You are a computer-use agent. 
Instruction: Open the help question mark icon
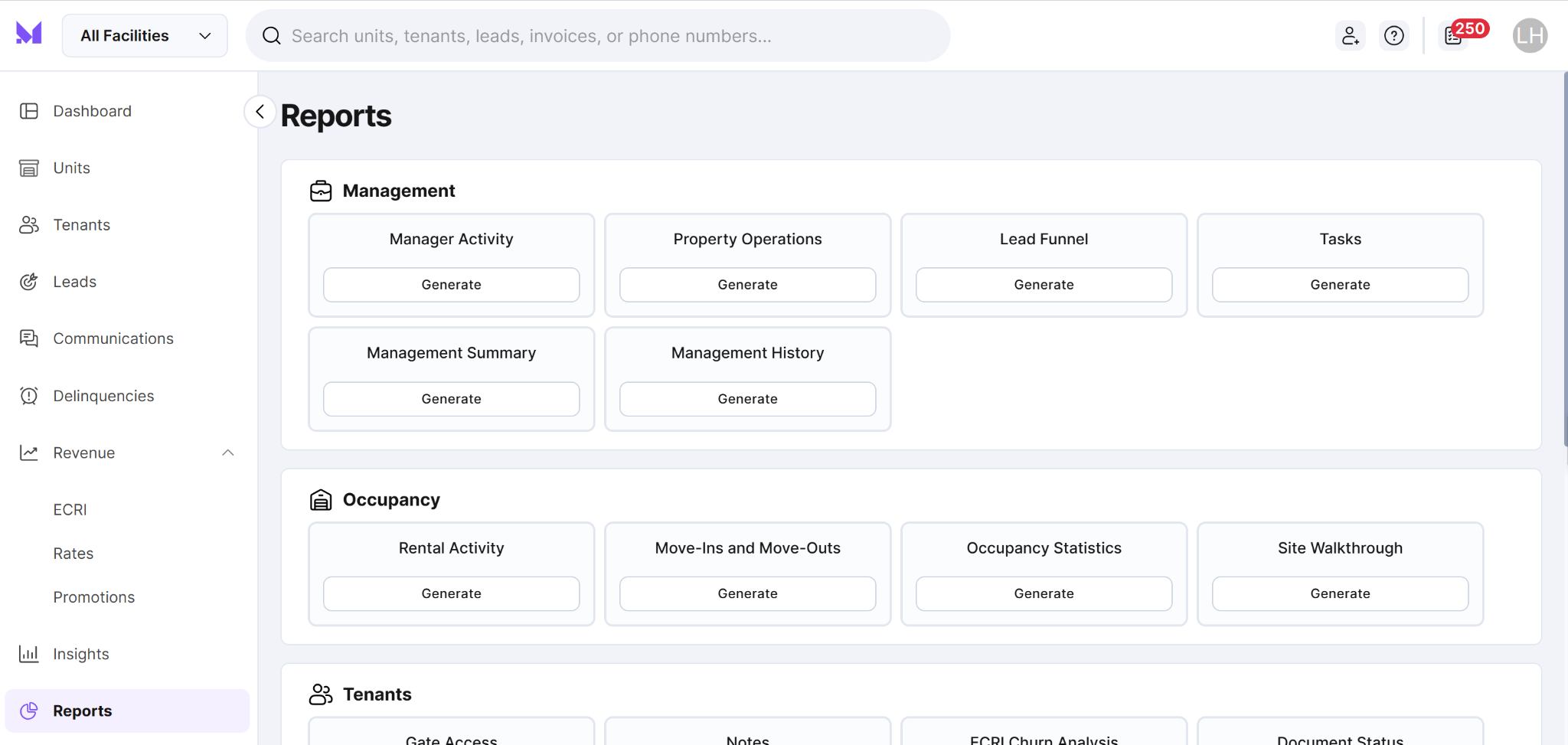point(1394,35)
